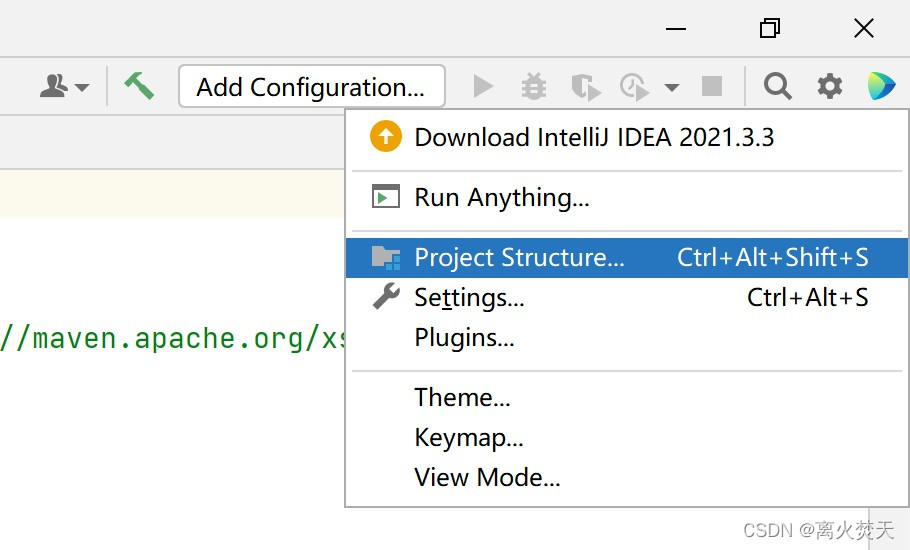Click the Project Structure folder icon
The width and height of the screenshot is (910, 550).
[386, 257]
